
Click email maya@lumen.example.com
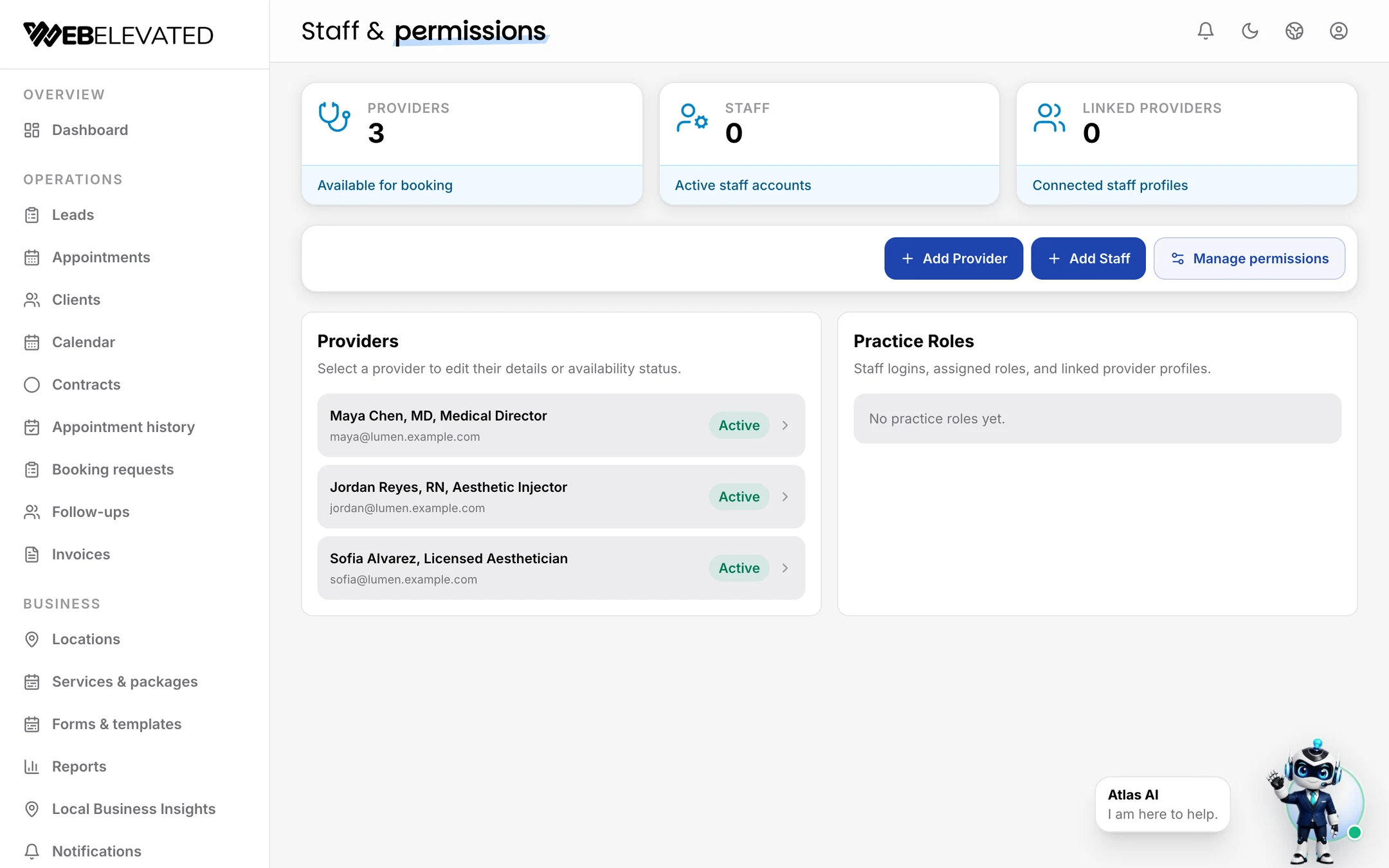[x=405, y=437]
